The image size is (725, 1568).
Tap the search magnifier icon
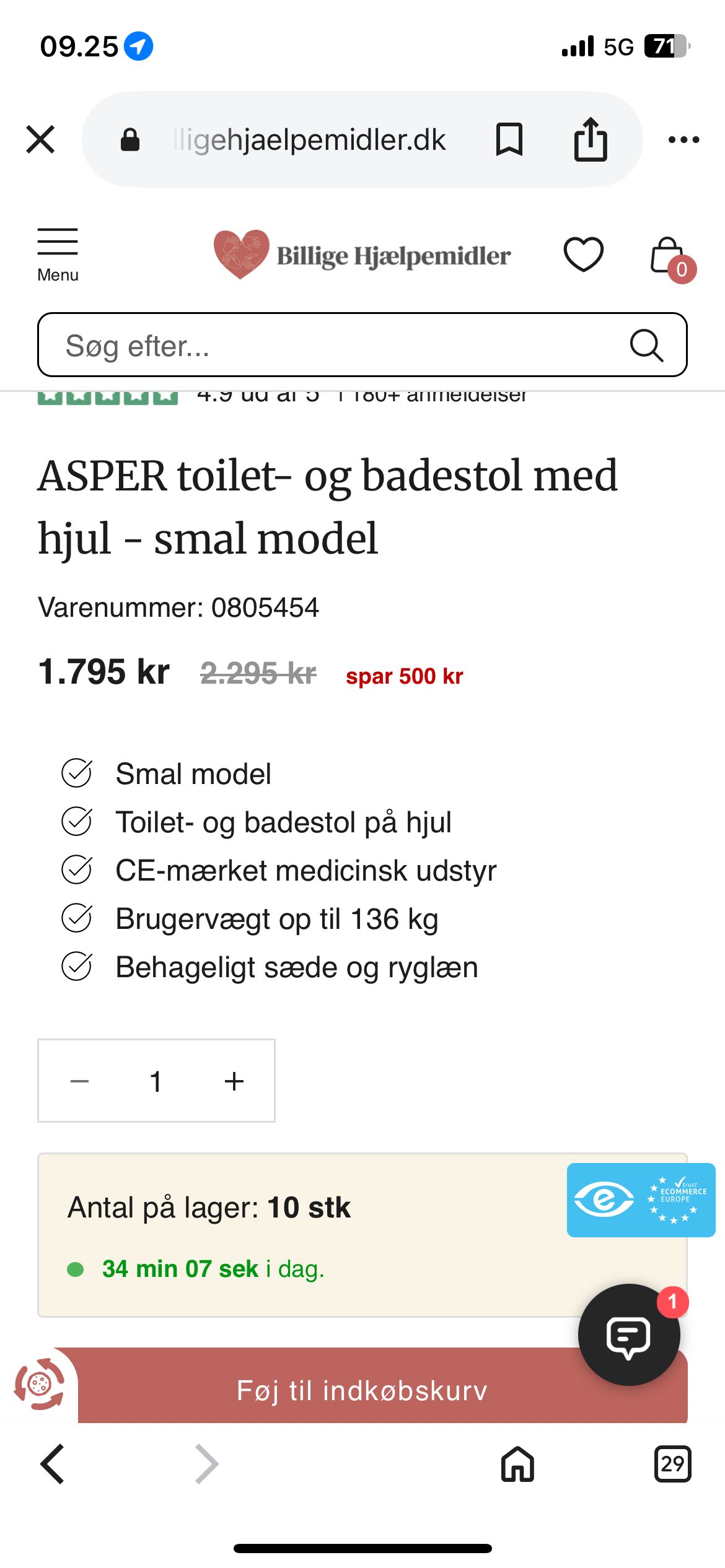[646, 345]
